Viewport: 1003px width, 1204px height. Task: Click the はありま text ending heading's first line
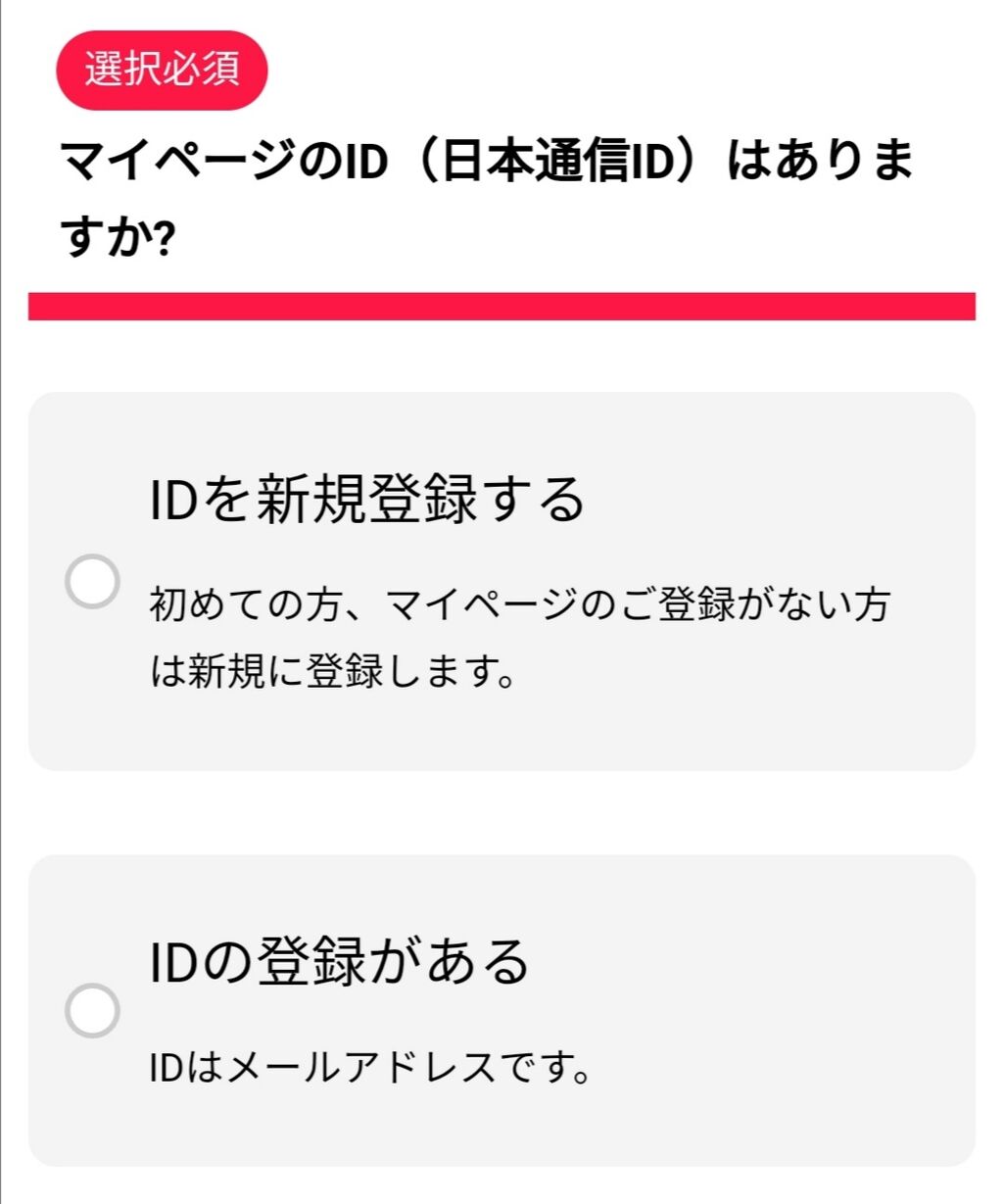[821, 162]
